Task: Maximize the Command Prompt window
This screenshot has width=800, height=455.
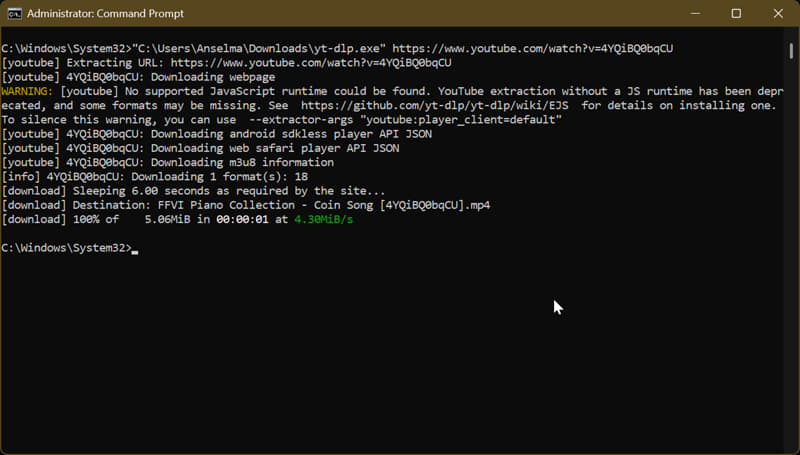Action: click(x=736, y=14)
